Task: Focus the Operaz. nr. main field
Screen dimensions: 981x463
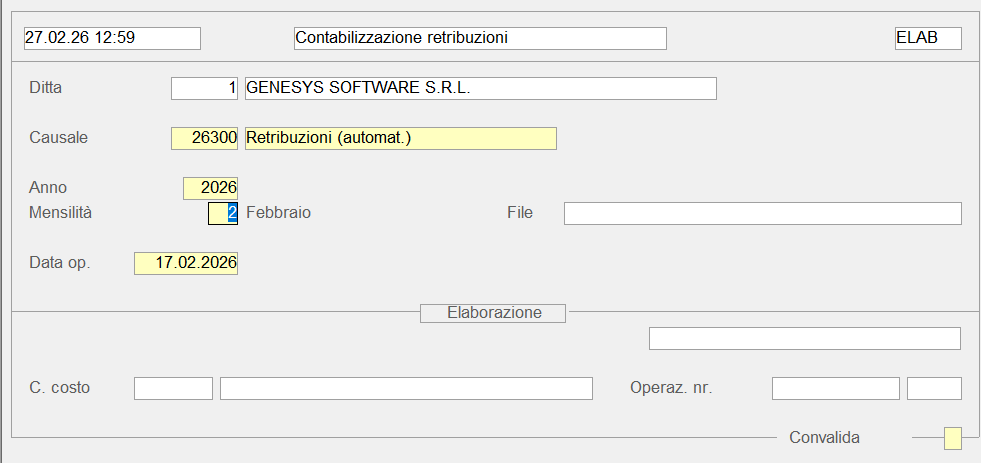Action: click(x=835, y=388)
